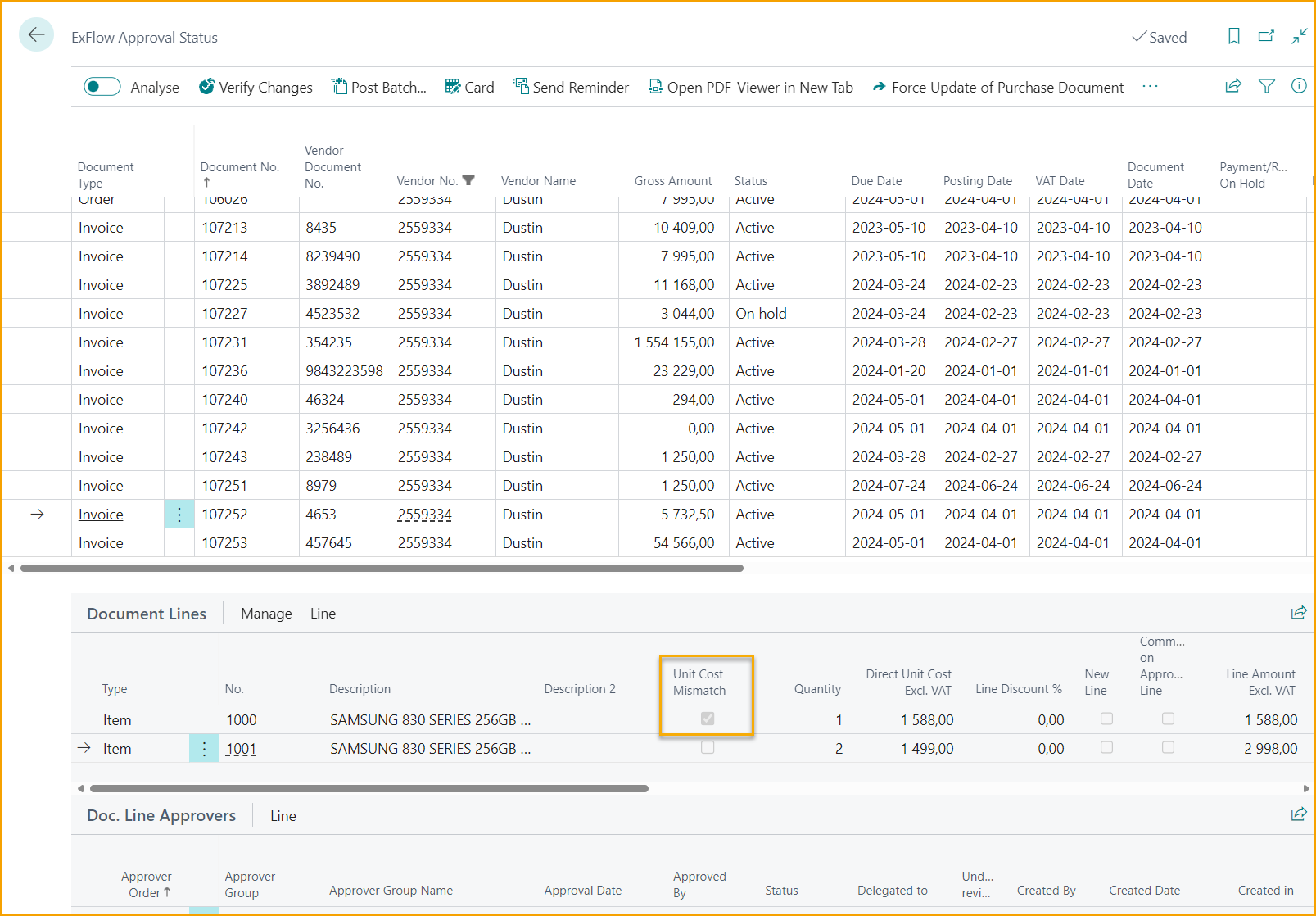Open the Due Date column header menu
1316x916 pixels.
pos(876,181)
